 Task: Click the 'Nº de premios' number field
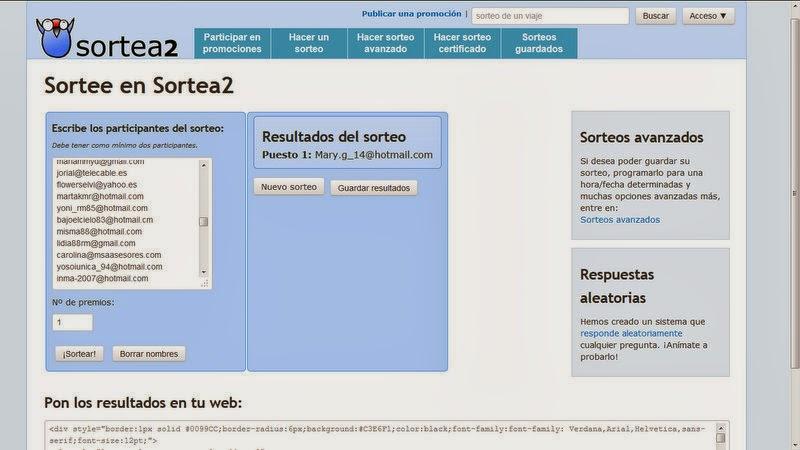(x=72, y=323)
